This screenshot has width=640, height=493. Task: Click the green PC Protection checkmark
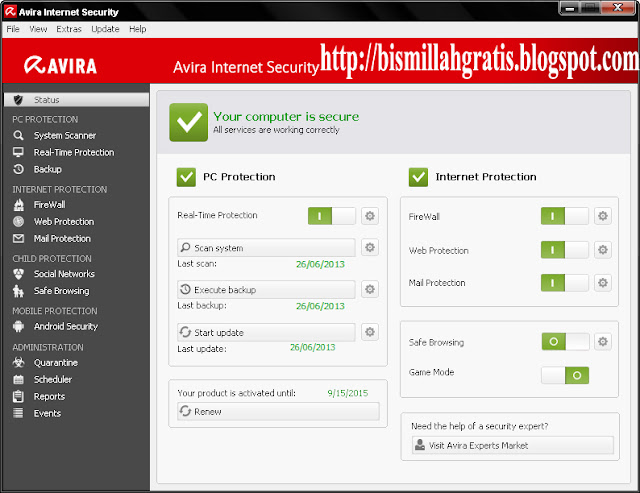pyautogui.click(x=186, y=177)
